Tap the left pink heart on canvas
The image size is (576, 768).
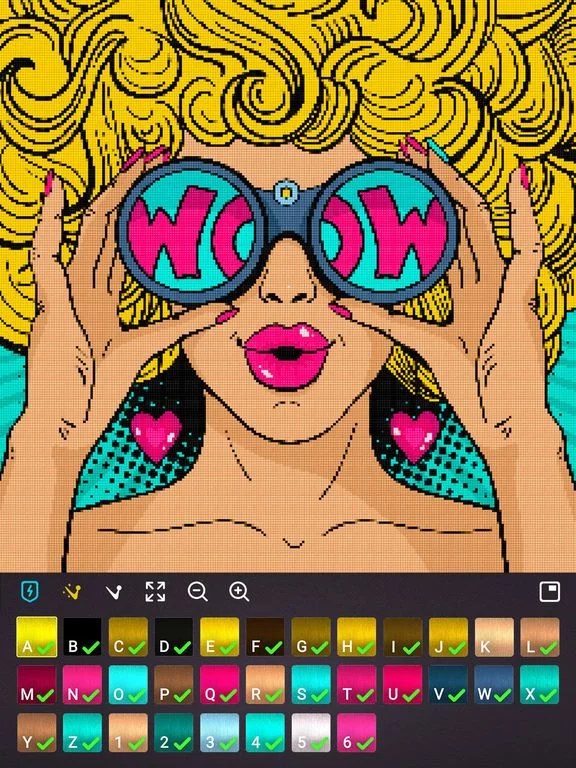pyautogui.click(x=156, y=435)
